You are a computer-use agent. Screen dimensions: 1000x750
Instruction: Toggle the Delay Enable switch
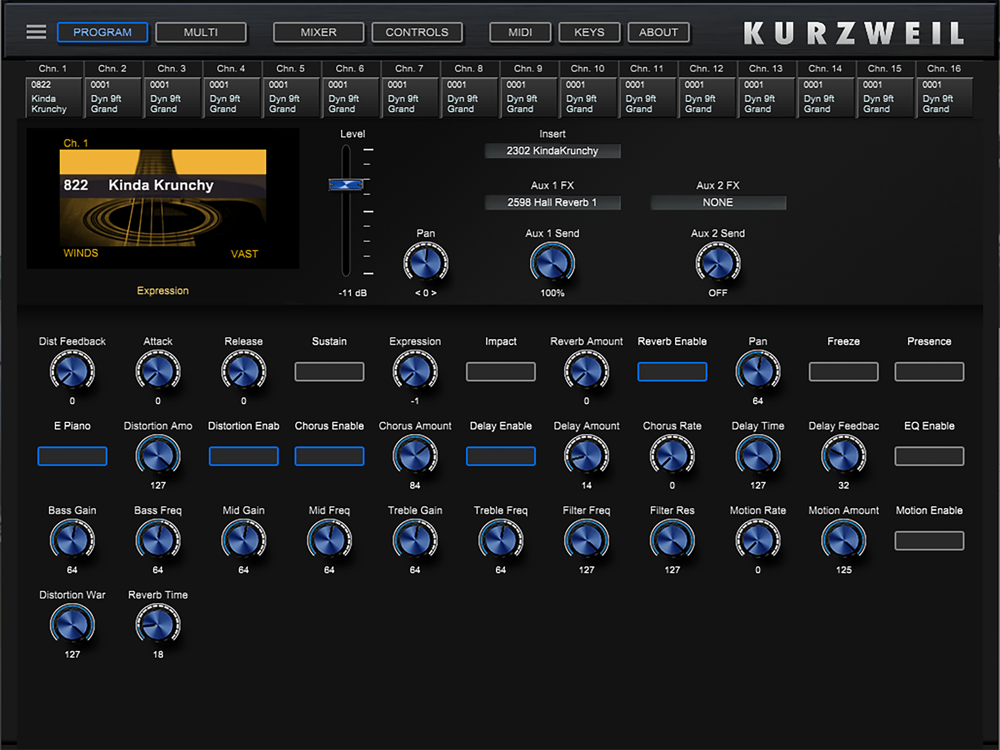coord(500,456)
